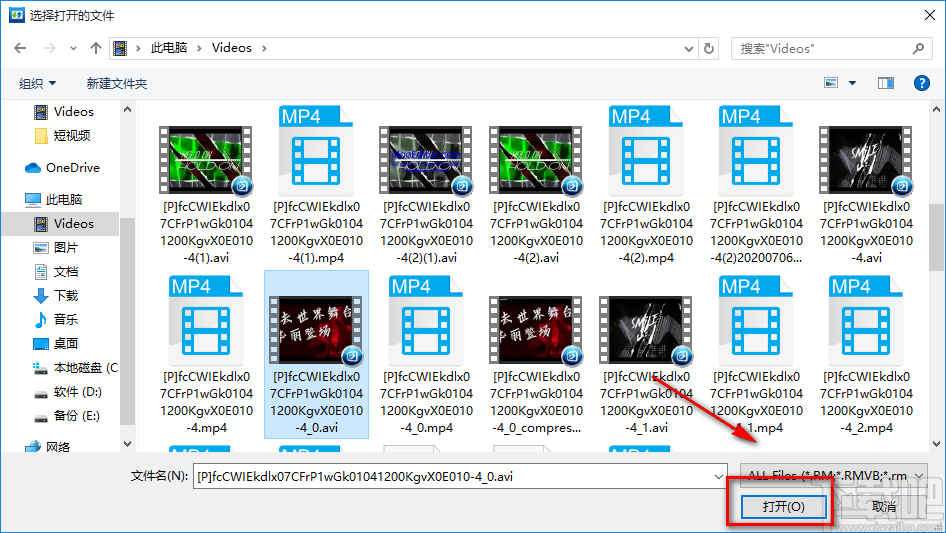Select 此电脑 in the sidebar
Viewport: 946px width, 533px height.
click(x=53, y=199)
